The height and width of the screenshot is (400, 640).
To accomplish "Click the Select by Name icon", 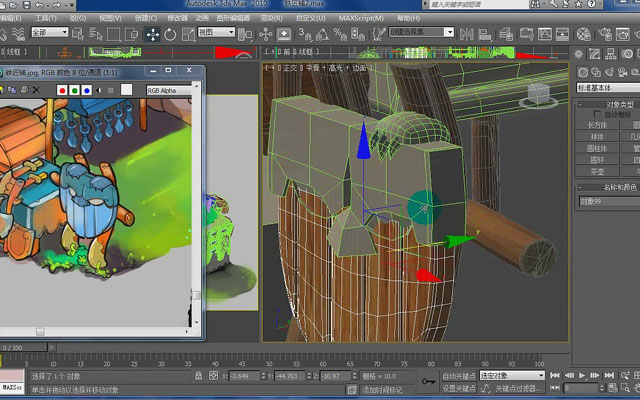I will pos(96,34).
